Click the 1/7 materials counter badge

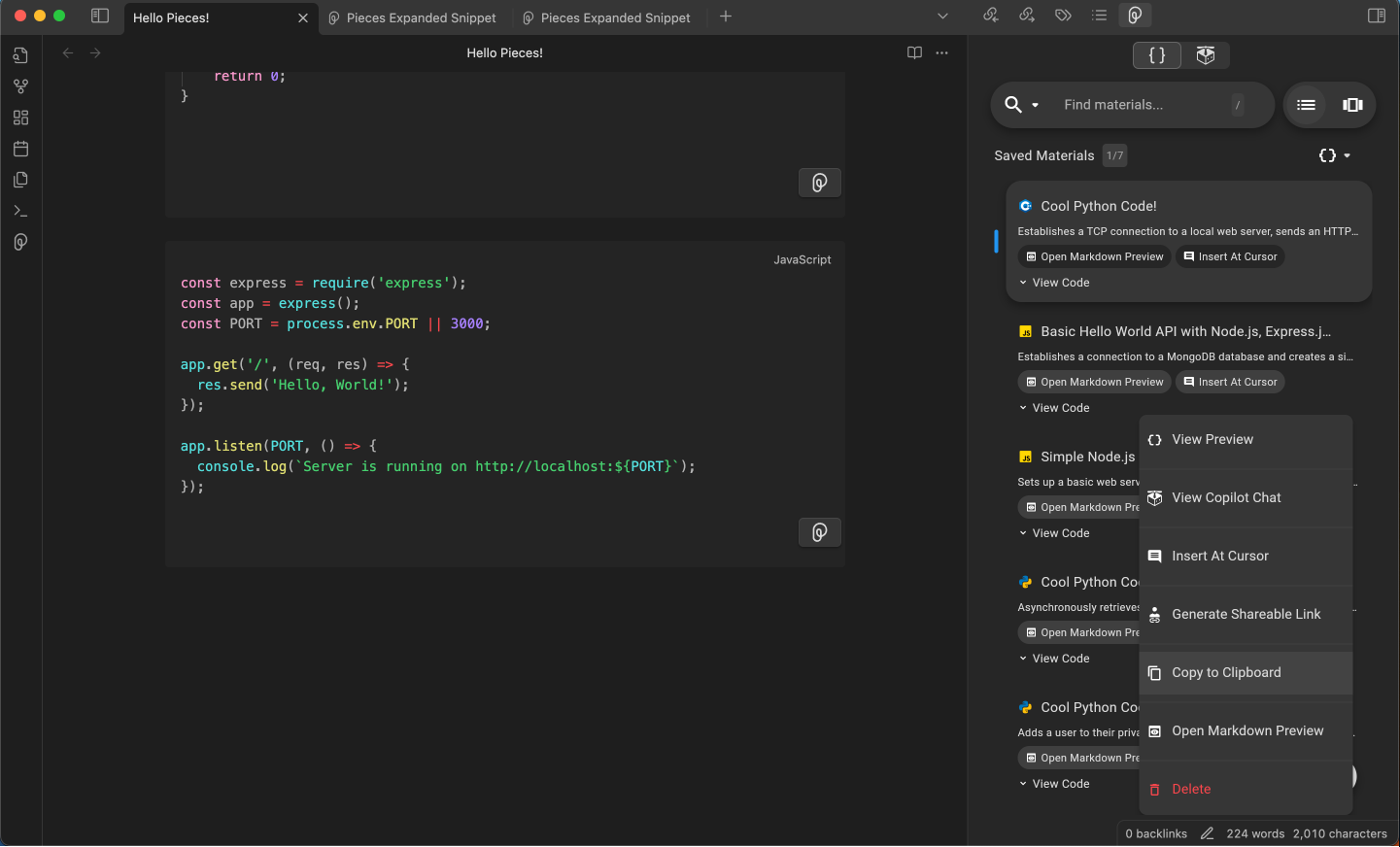(1114, 155)
